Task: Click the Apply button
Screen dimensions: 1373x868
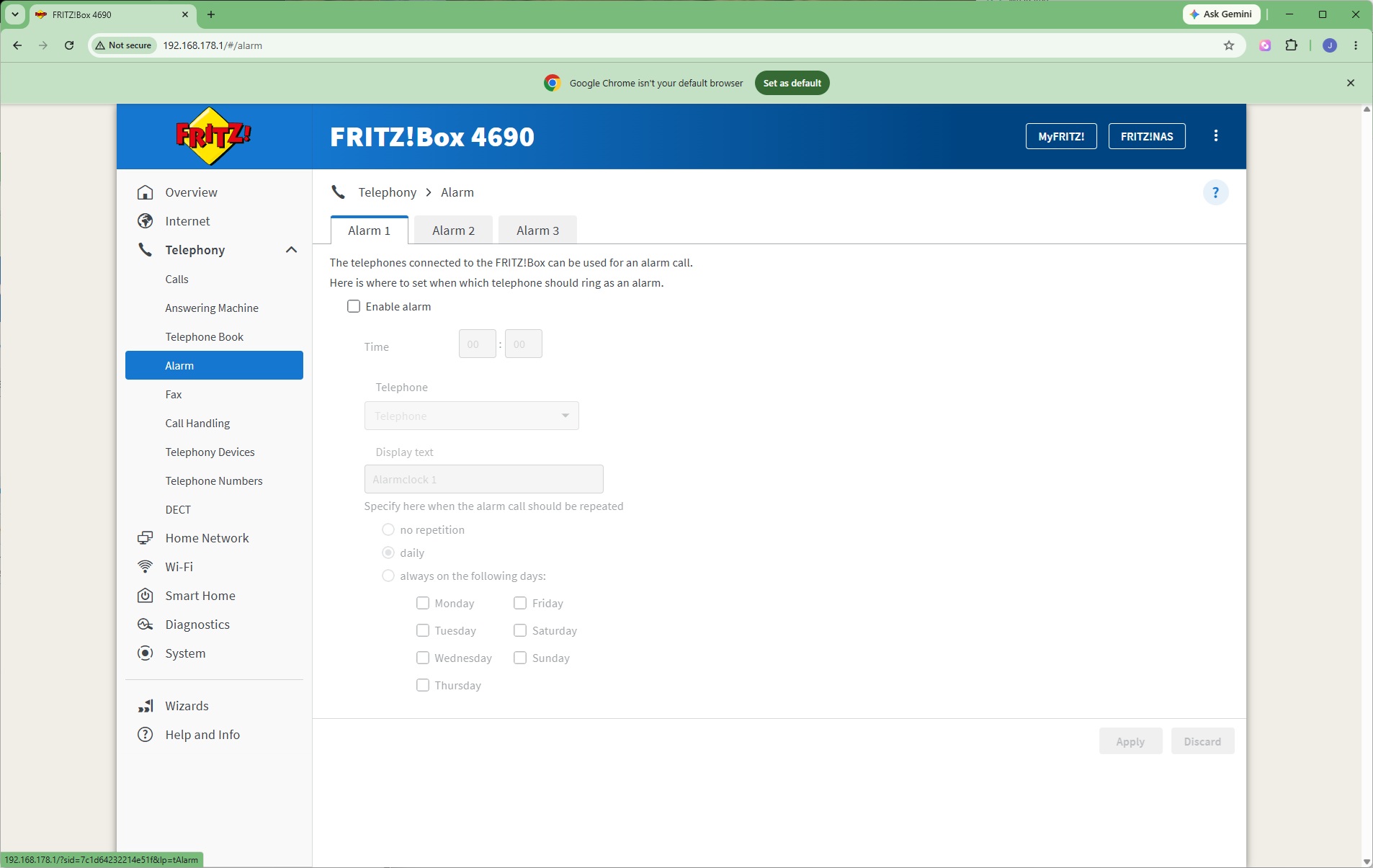Action: tap(1131, 741)
